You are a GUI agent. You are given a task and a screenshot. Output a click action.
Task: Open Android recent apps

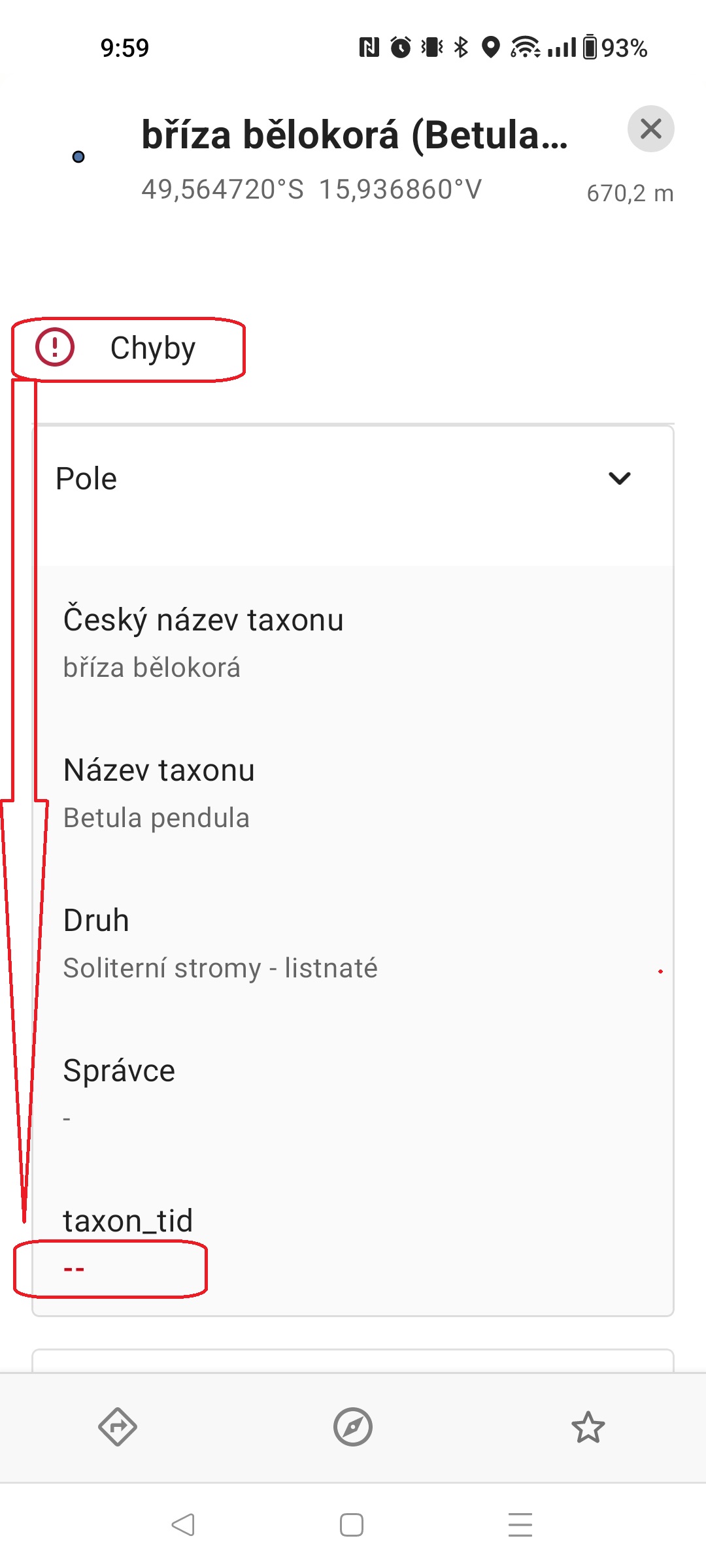click(518, 1526)
